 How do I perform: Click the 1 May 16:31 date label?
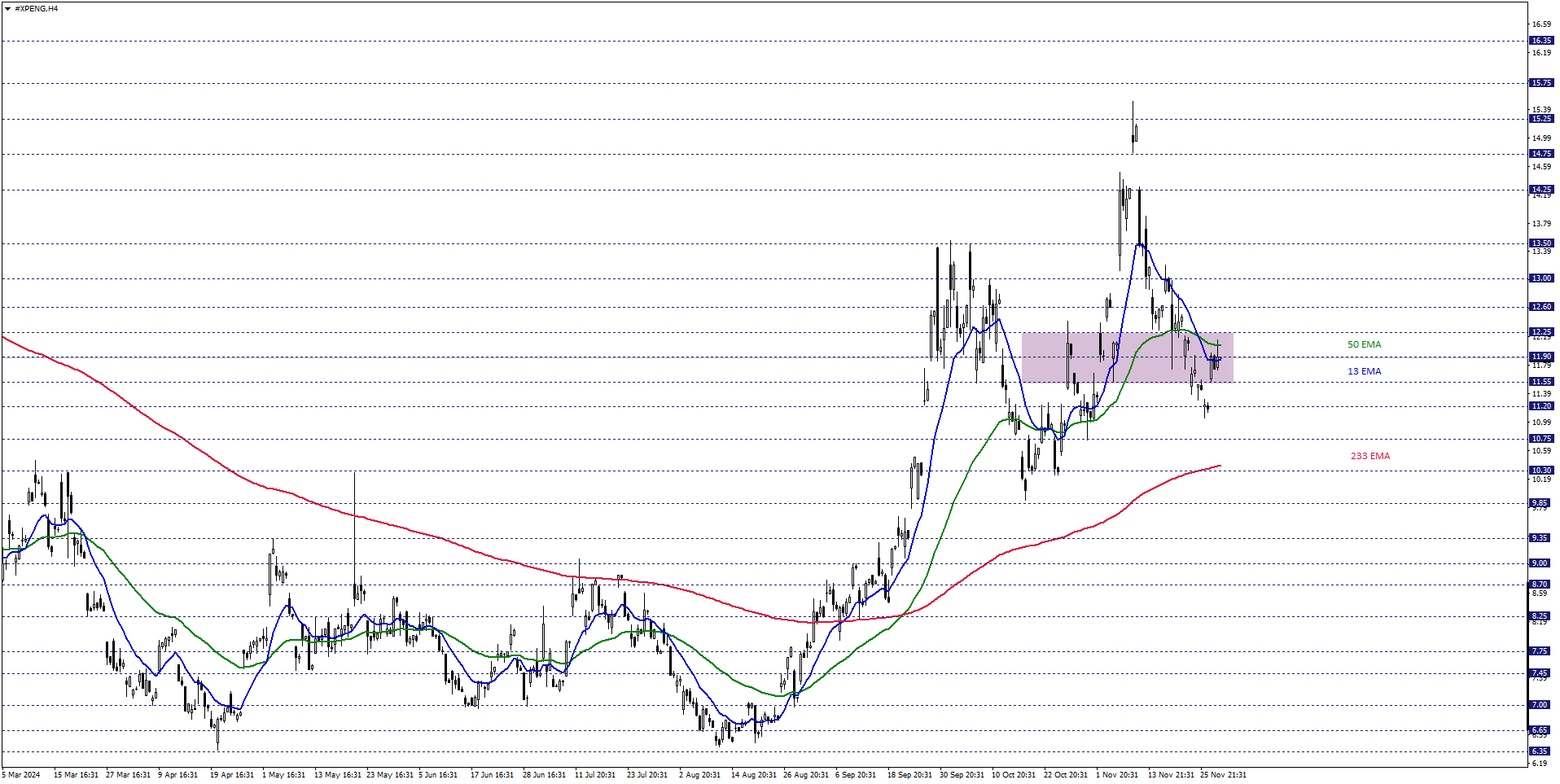click(283, 775)
